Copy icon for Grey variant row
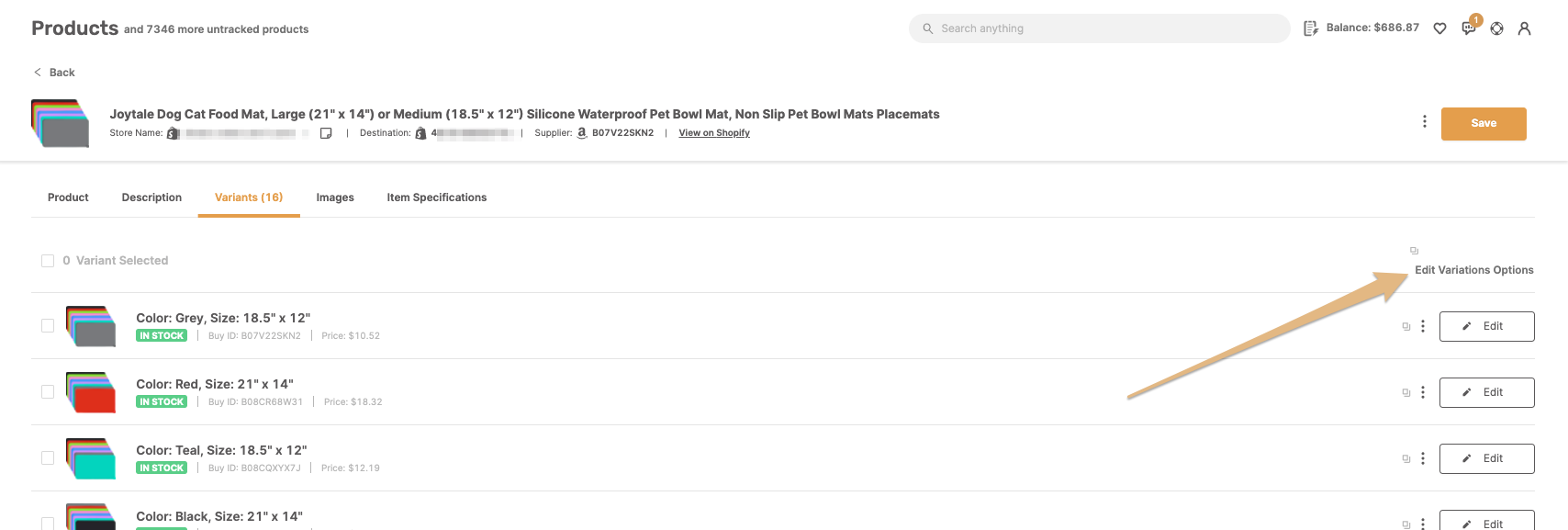 (1406, 326)
